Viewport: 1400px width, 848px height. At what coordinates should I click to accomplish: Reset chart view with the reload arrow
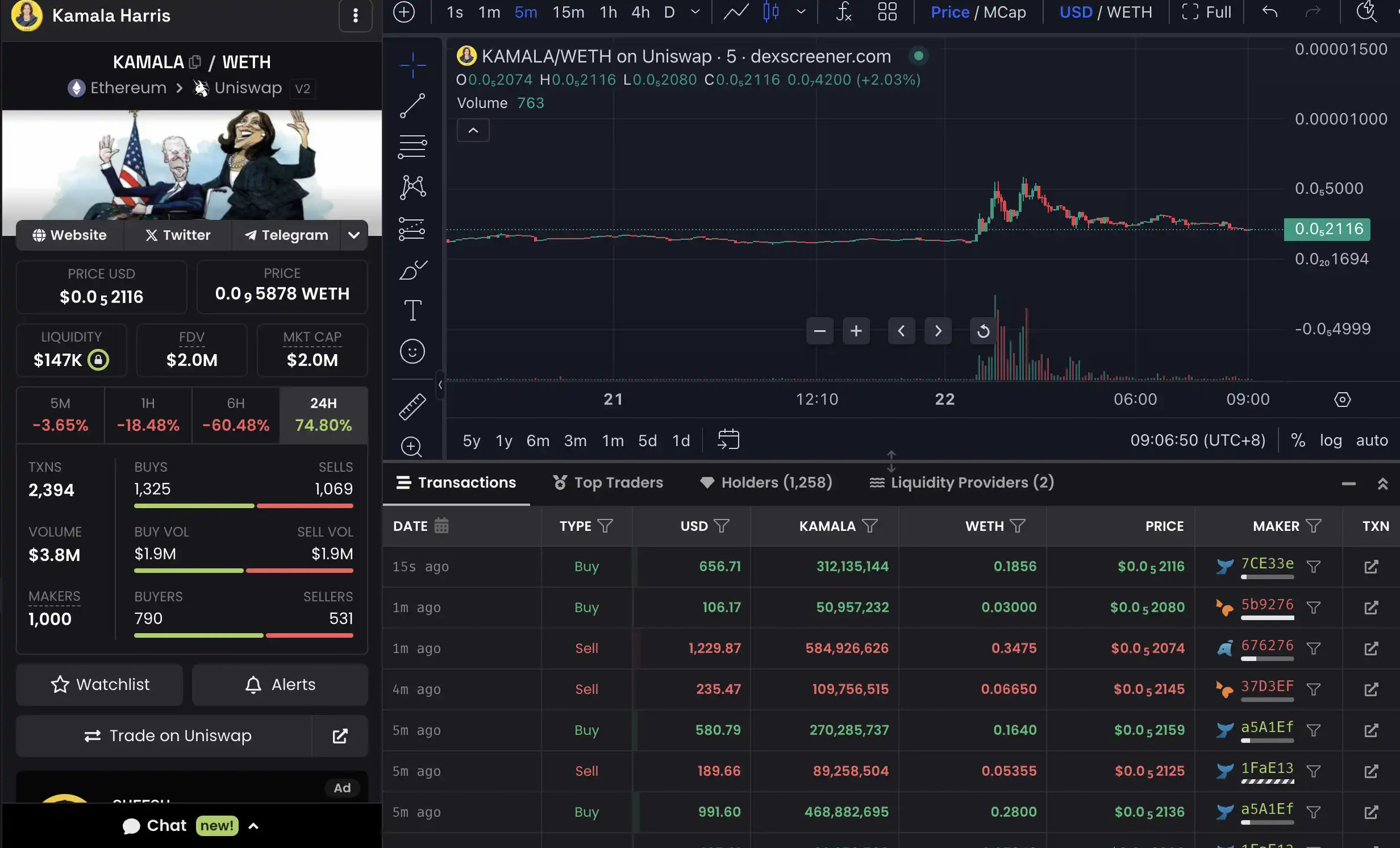983,331
